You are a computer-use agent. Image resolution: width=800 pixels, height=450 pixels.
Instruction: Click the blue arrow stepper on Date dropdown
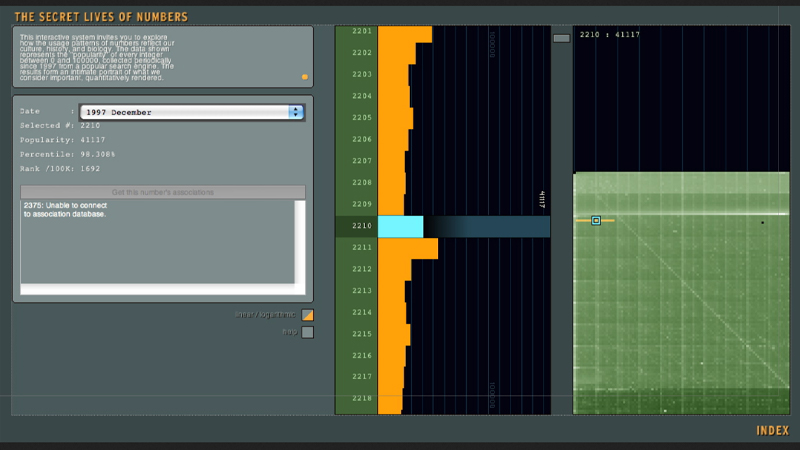coord(295,112)
